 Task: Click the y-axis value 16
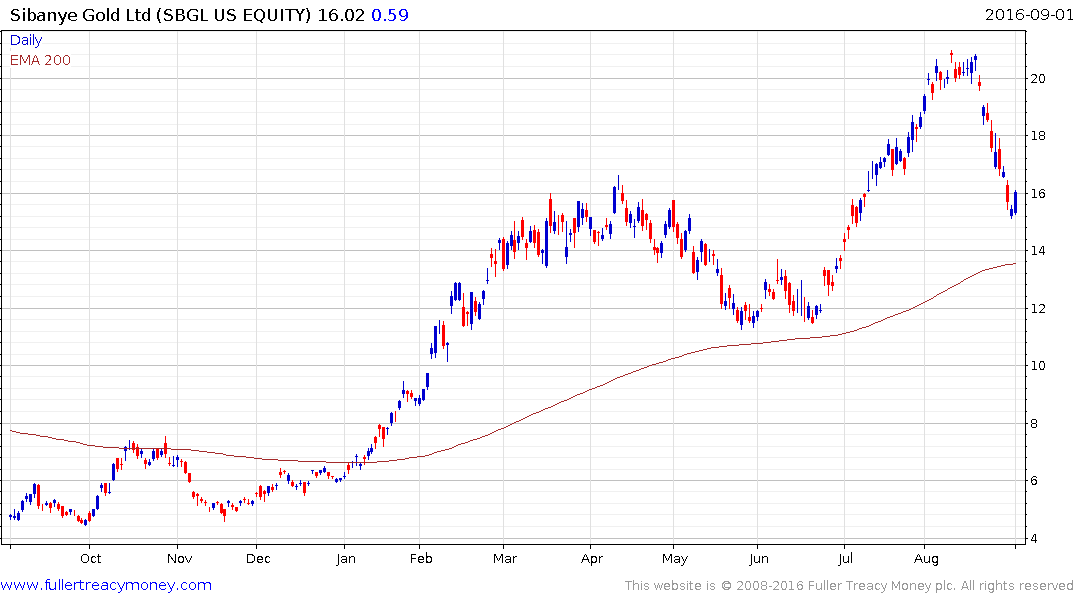point(1038,194)
